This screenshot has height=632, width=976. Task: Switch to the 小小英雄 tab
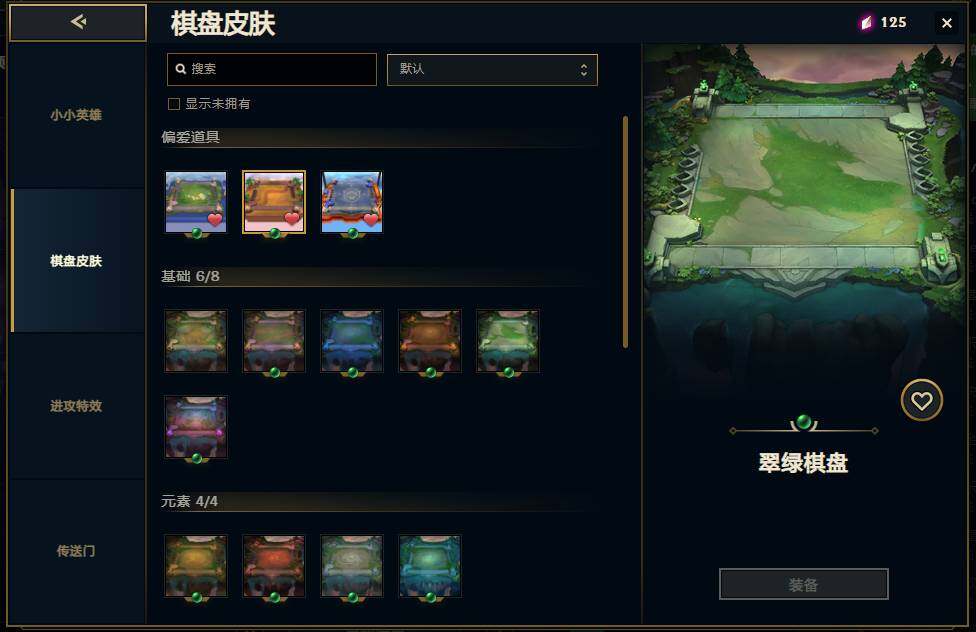pyautogui.click(x=77, y=115)
